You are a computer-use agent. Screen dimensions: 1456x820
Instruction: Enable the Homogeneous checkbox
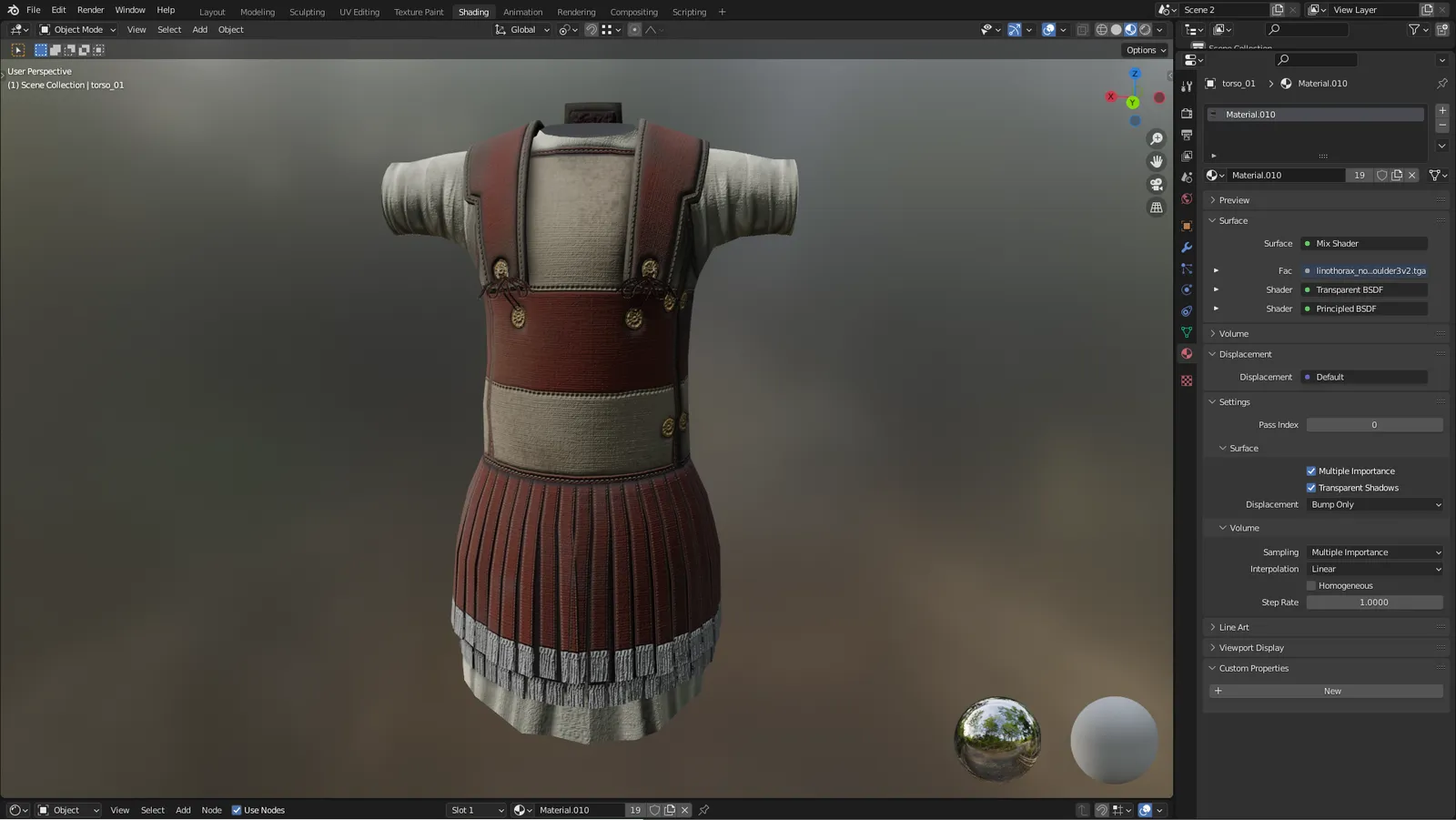click(x=1311, y=586)
